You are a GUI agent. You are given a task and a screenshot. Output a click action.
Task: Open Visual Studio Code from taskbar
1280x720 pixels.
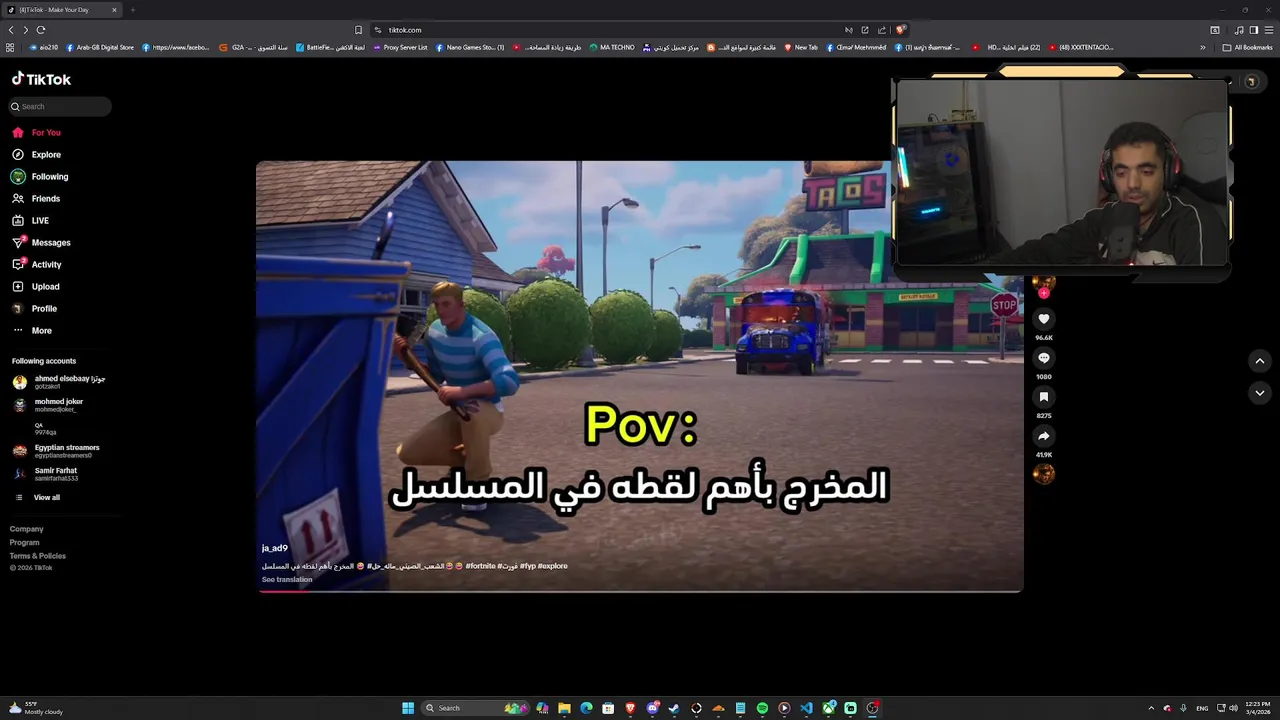click(x=806, y=708)
